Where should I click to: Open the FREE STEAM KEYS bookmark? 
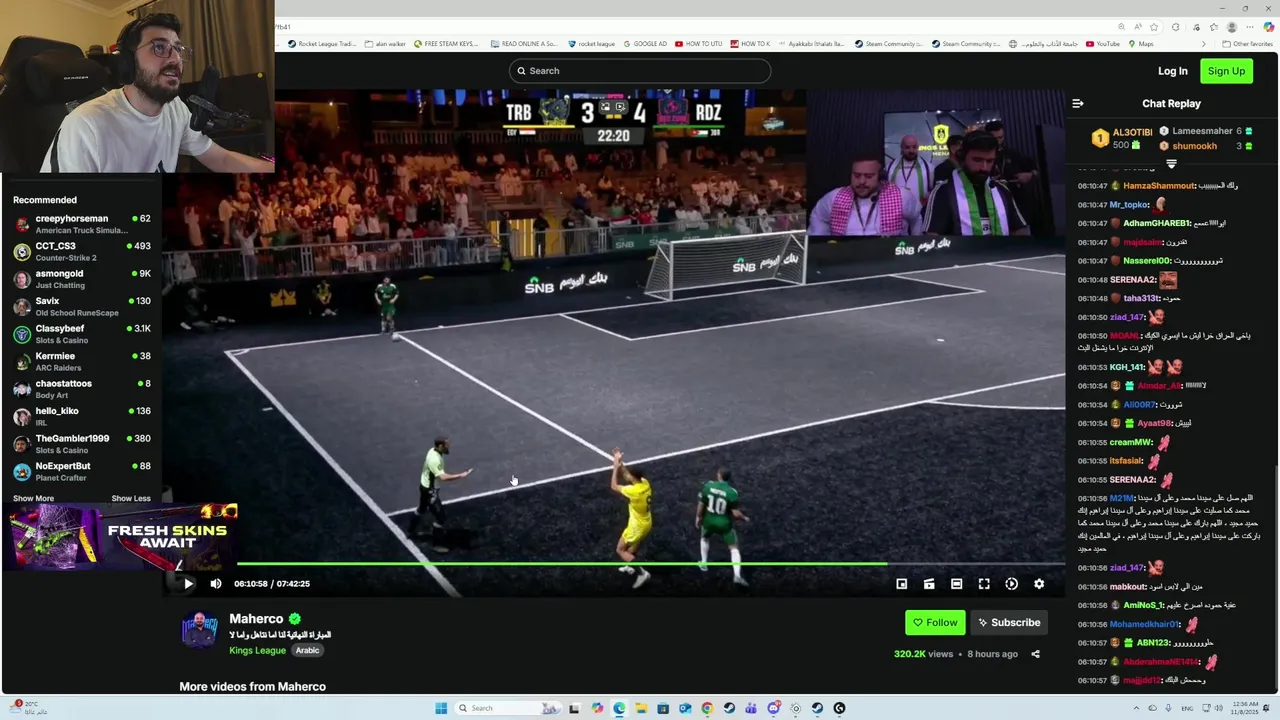point(446,44)
